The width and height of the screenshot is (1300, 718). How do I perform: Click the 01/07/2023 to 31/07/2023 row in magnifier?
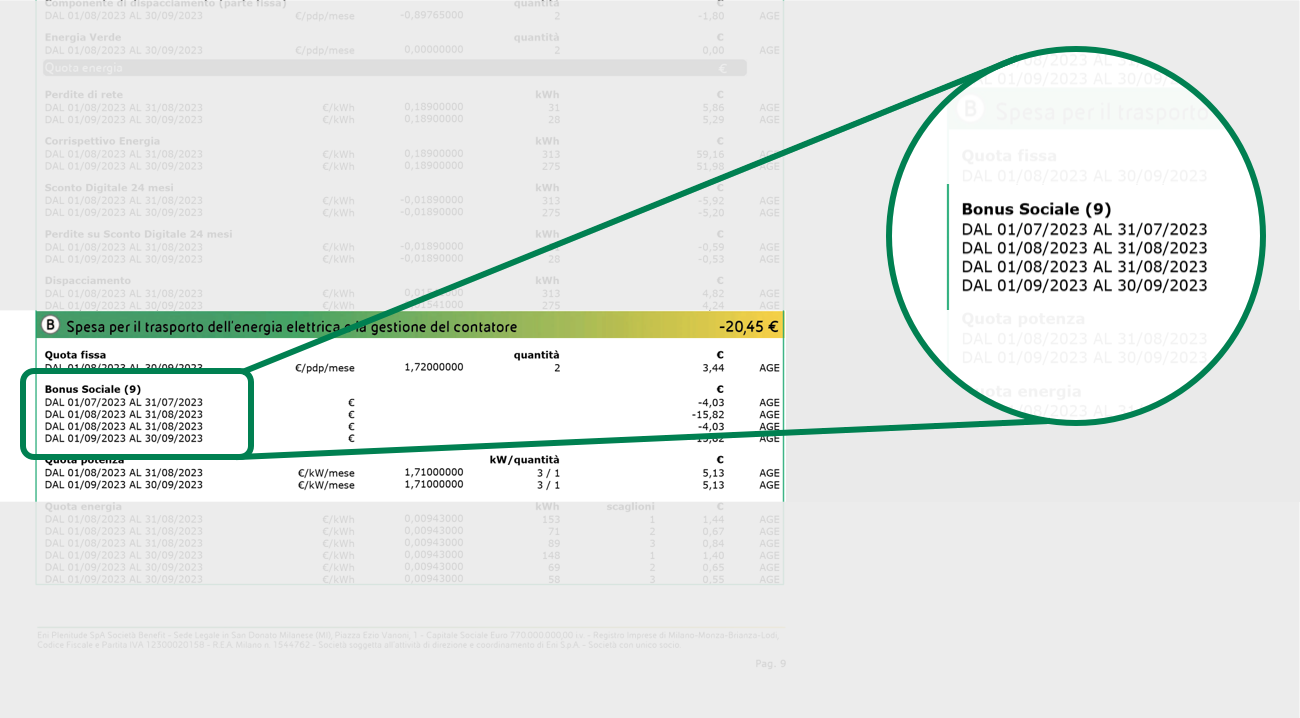pyautogui.click(x=1084, y=229)
